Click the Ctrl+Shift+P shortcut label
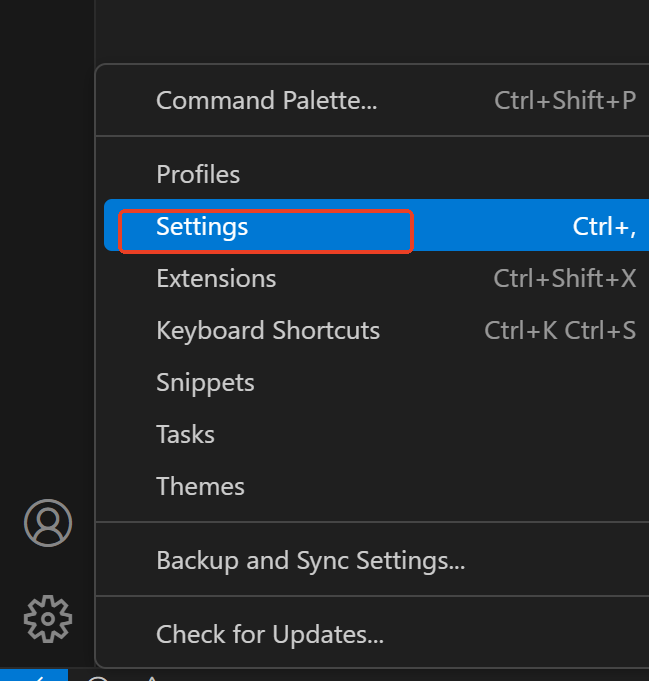 coord(565,101)
